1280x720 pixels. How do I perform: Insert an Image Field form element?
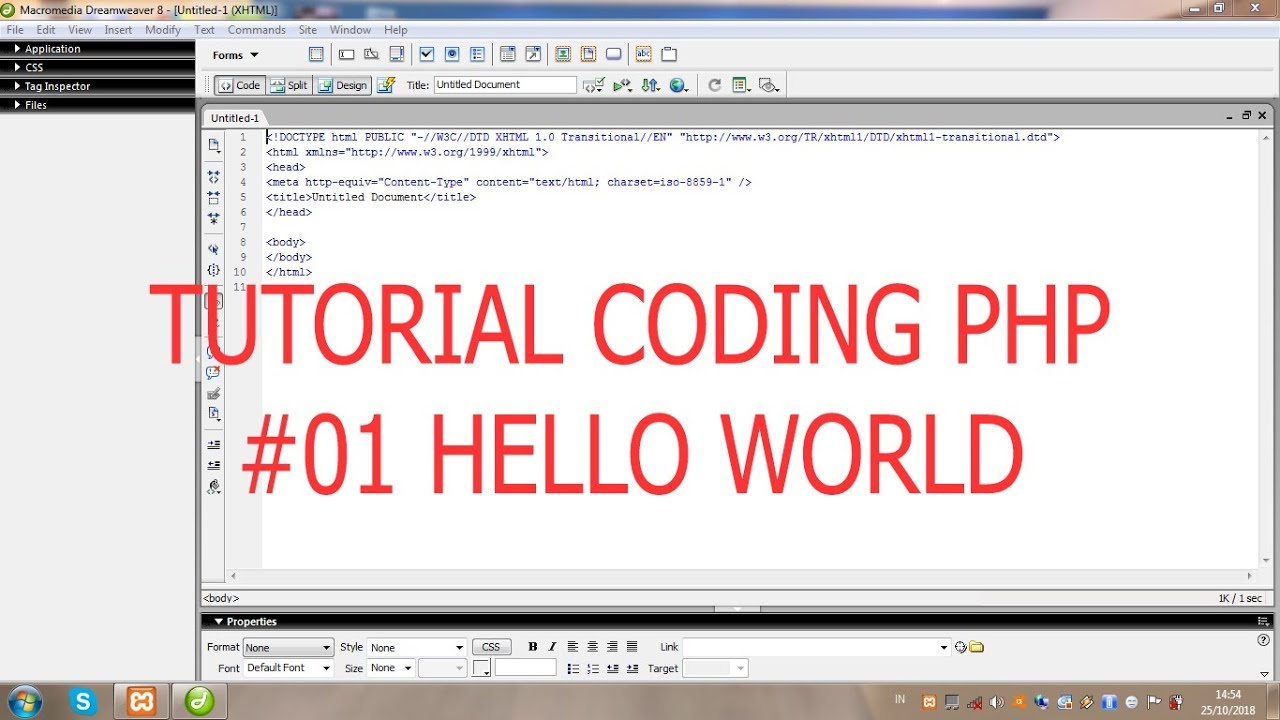point(563,55)
